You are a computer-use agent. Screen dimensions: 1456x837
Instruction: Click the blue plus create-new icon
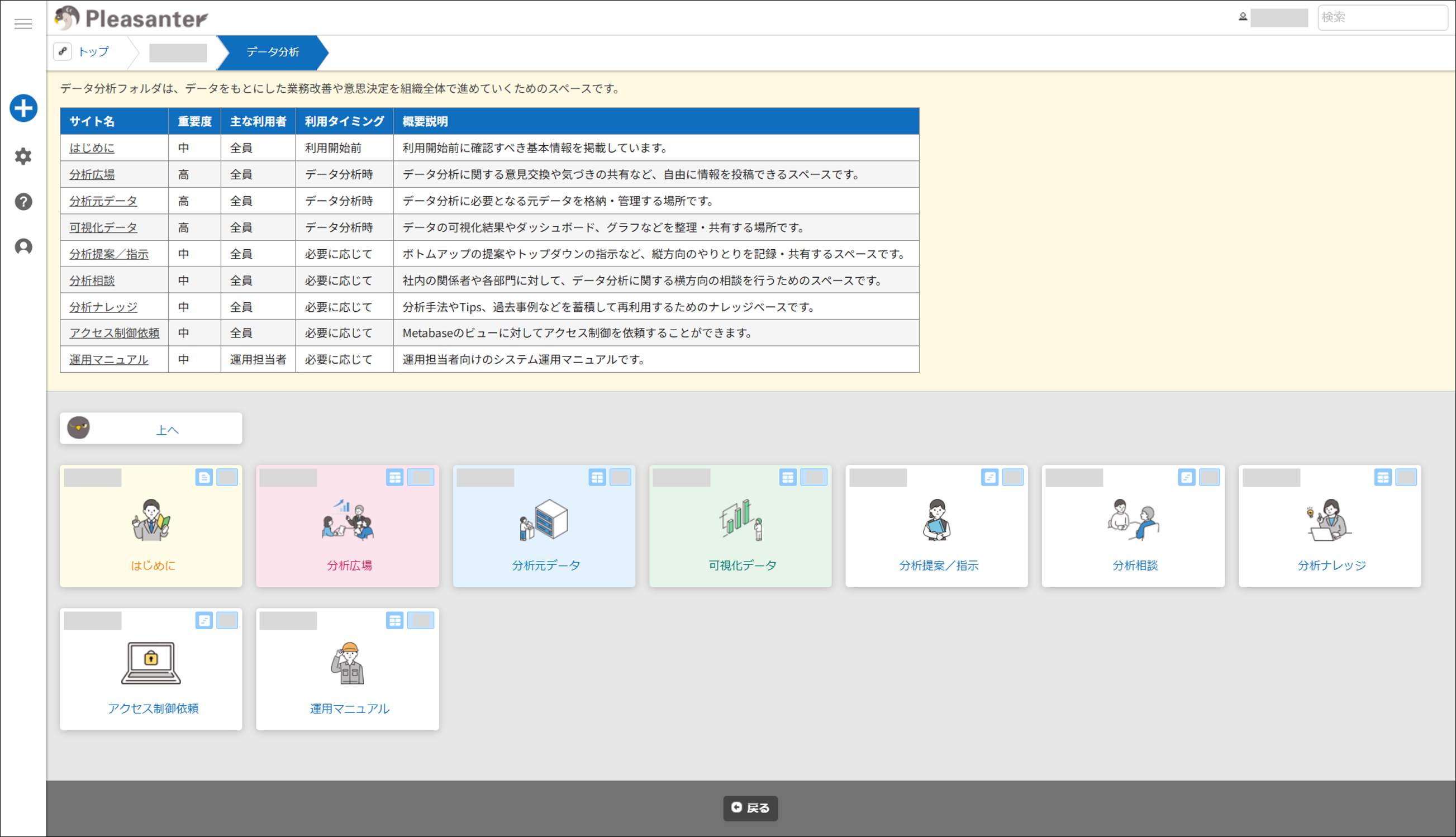click(x=23, y=108)
